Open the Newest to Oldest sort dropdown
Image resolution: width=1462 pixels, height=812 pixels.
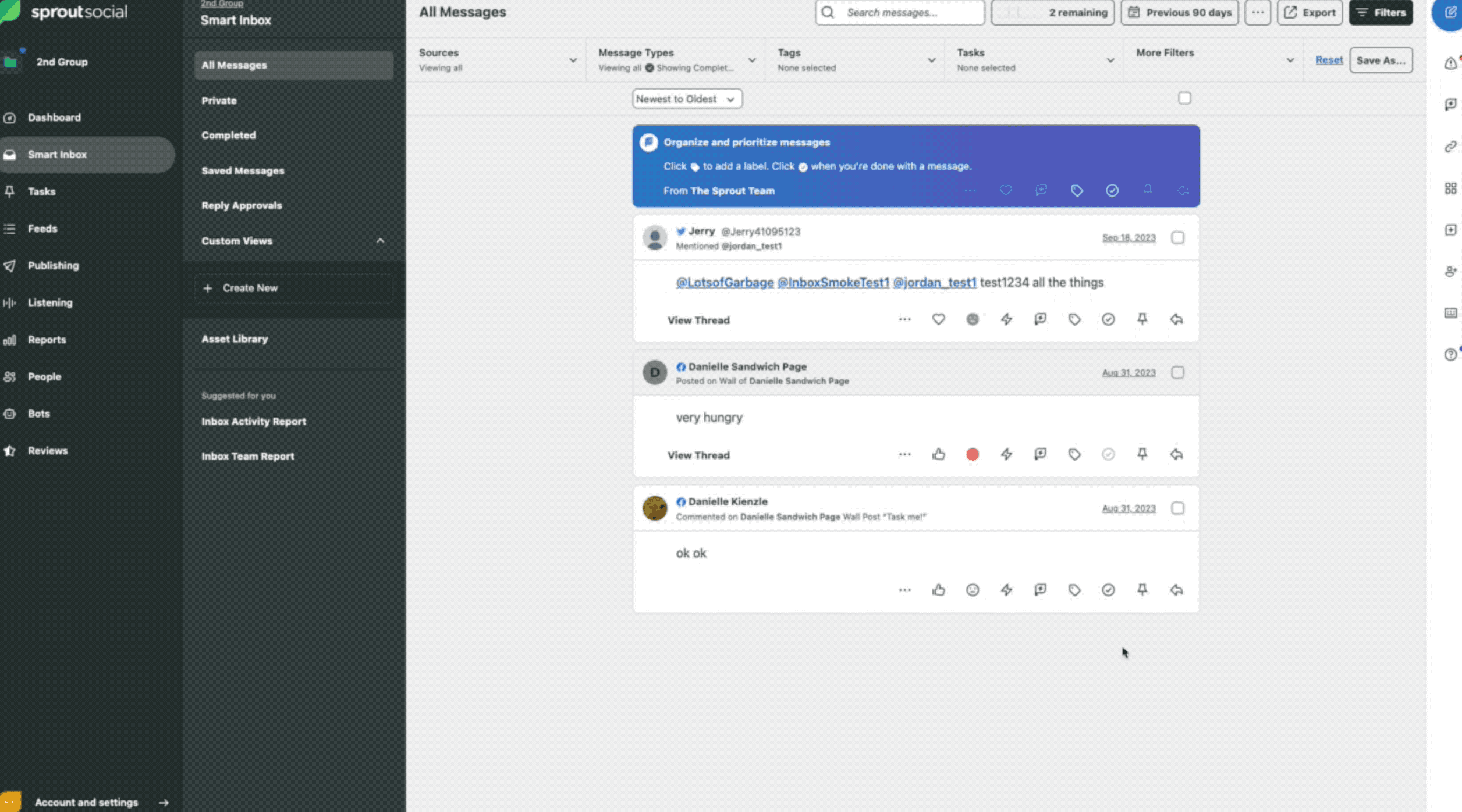click(x=687, y=99)
